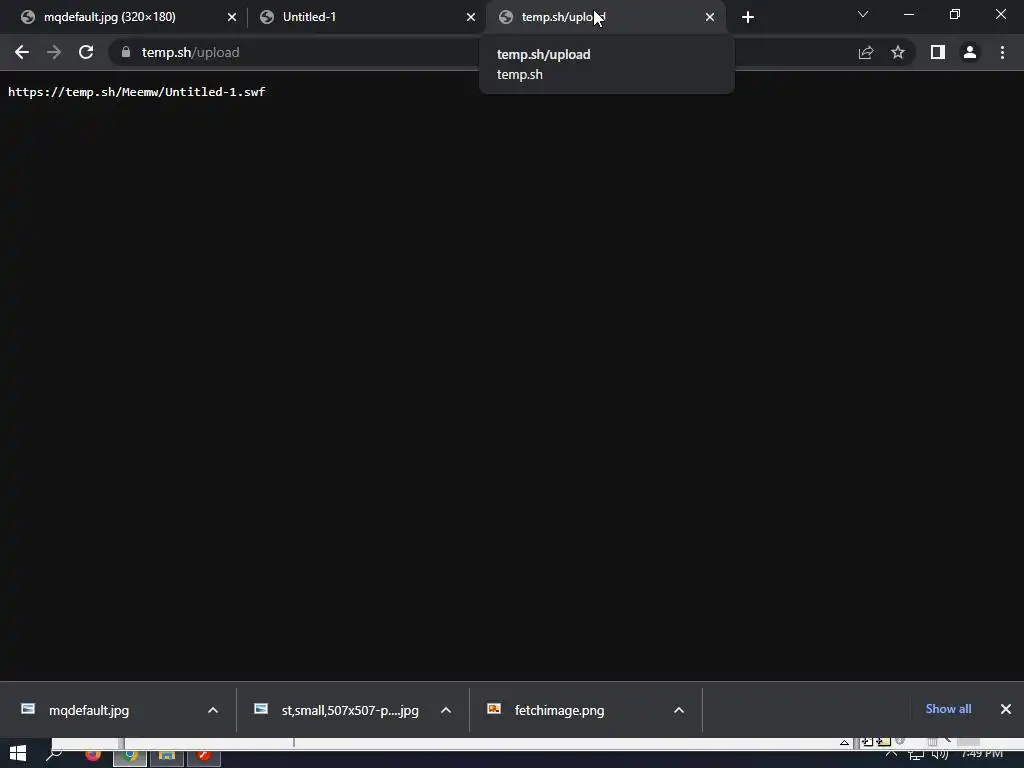
Task: View site information via lock icon
Action: tap(126, 52)
